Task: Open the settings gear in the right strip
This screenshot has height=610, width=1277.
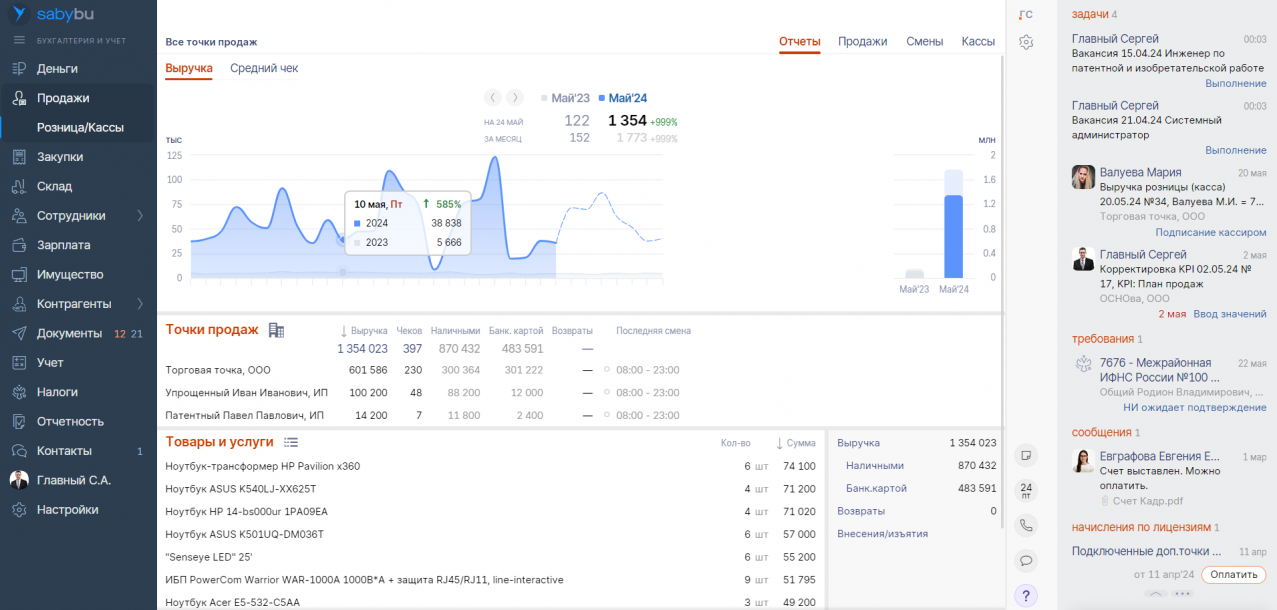Action: tap(1026, 42)
